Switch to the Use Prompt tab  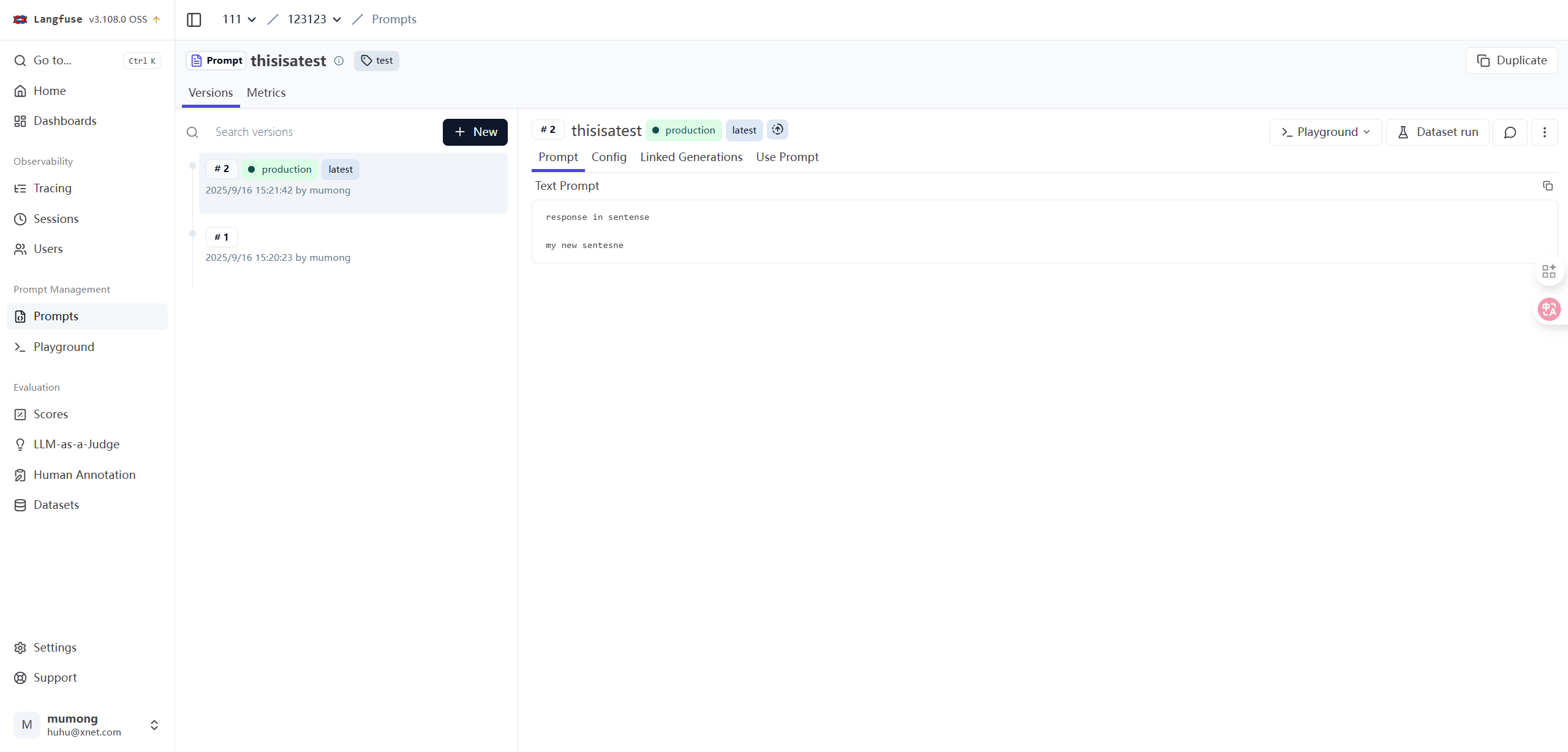(x=787, y=157)
